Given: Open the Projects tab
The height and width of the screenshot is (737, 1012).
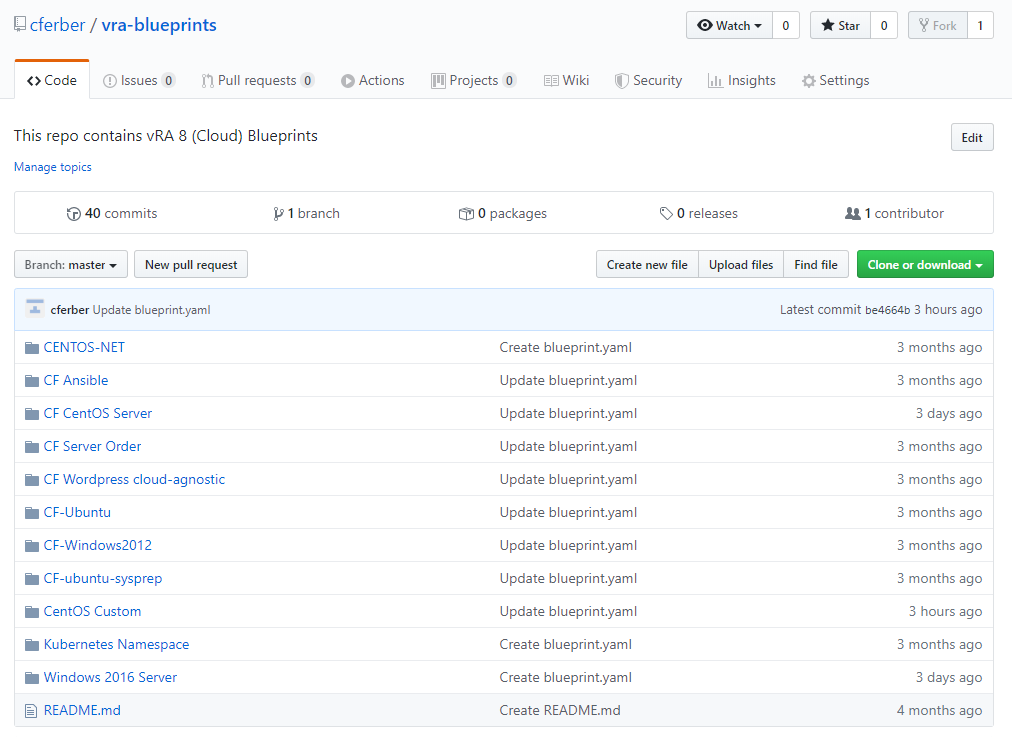Looking at the screenshot, I should (x=474, y=81).
